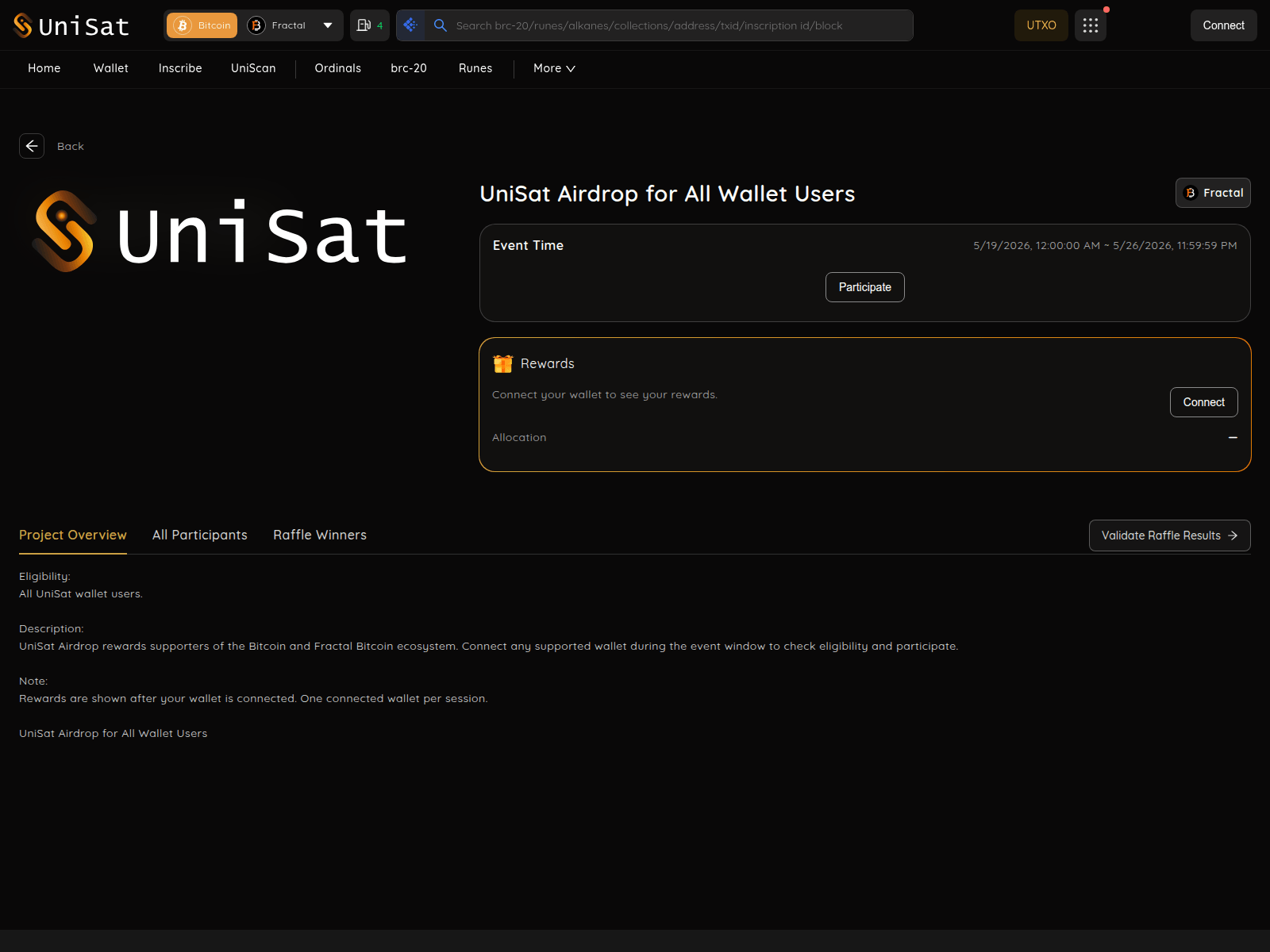
Task: Open the Wallet menu item
Action: [111, 68]
